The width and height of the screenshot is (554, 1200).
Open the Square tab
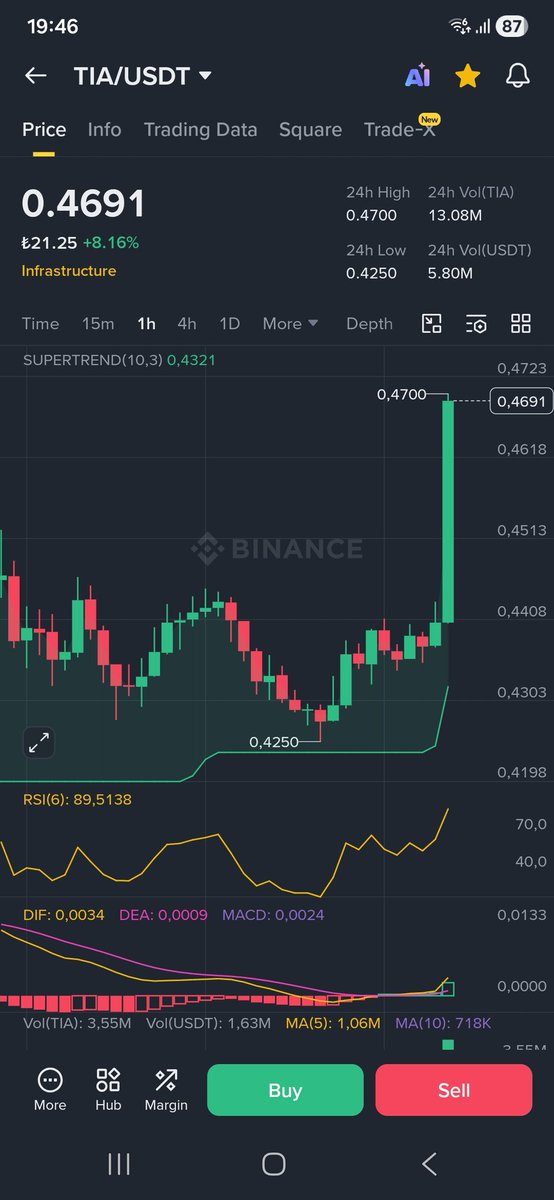(310, 130)
